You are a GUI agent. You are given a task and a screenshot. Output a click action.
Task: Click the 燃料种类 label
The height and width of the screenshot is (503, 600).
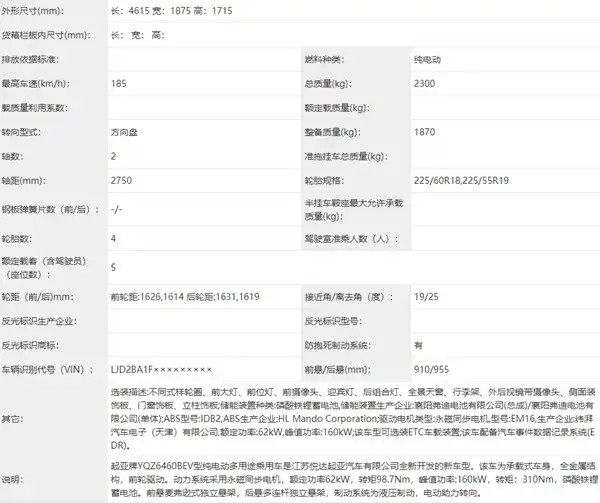tap(324, 59)
